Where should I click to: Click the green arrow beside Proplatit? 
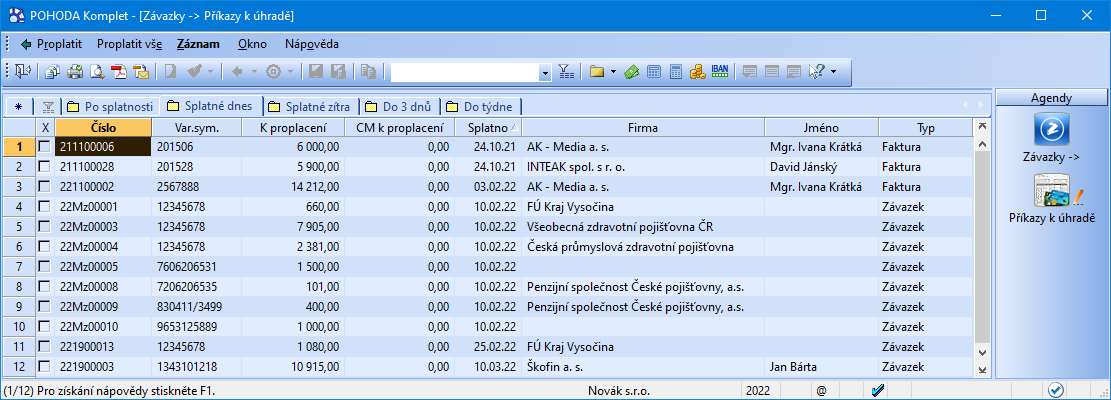(26, 44)
